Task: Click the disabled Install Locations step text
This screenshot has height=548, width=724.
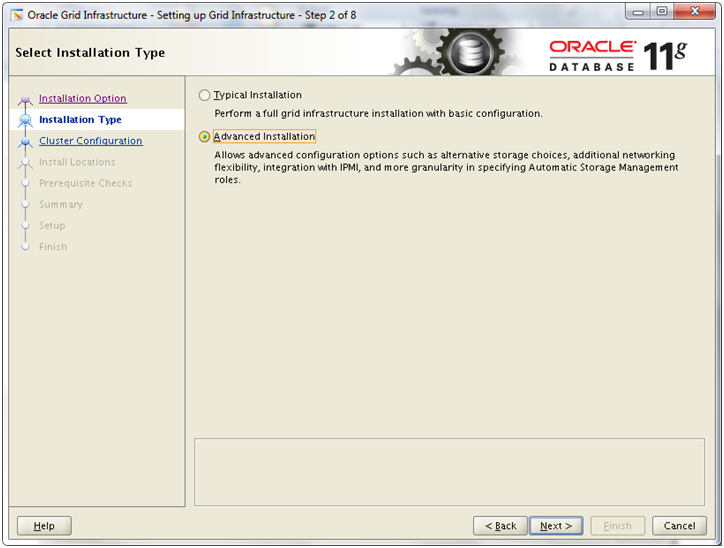Action: coord(77,162)
